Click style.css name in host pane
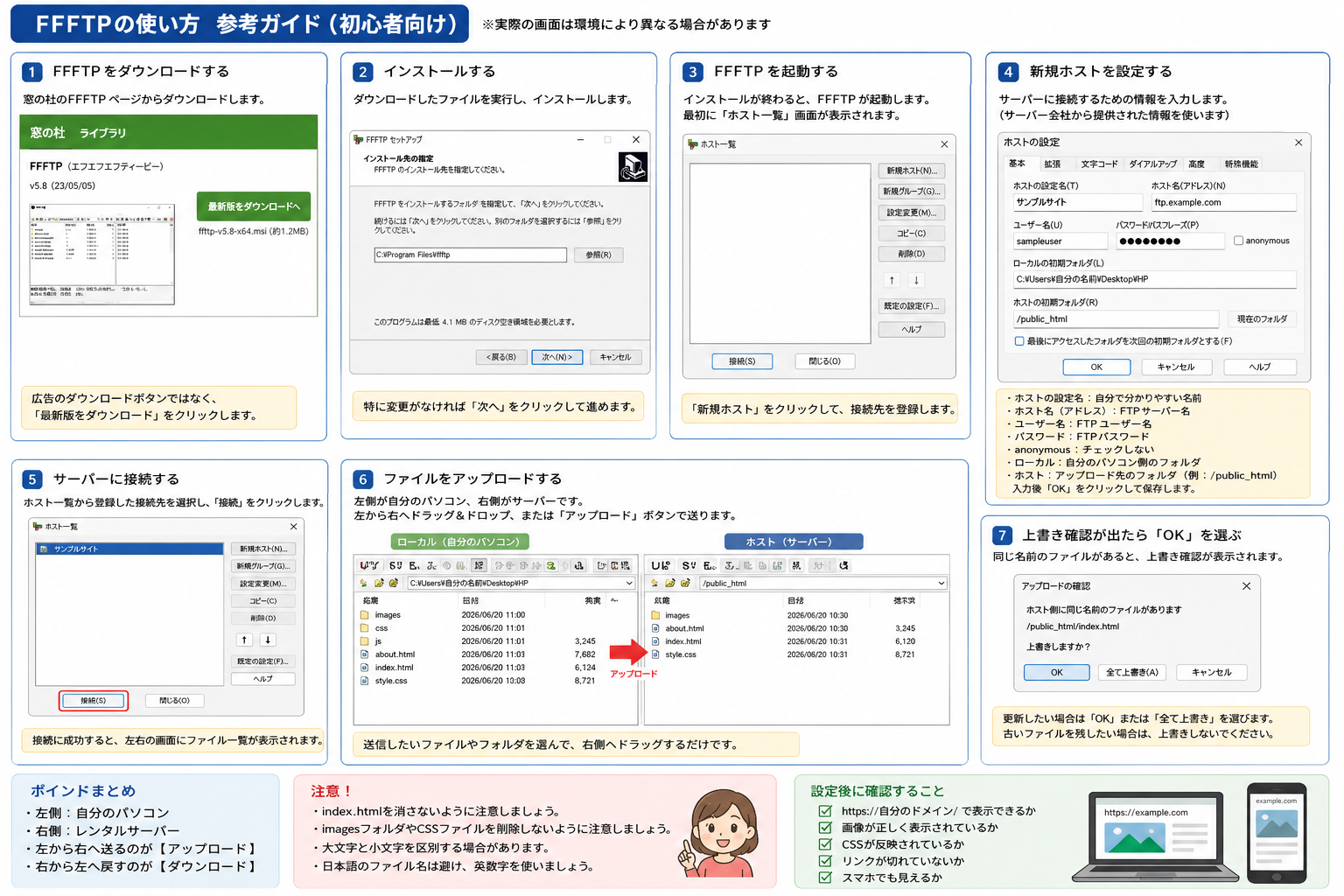1344x896 pixels. pos(681,654)
